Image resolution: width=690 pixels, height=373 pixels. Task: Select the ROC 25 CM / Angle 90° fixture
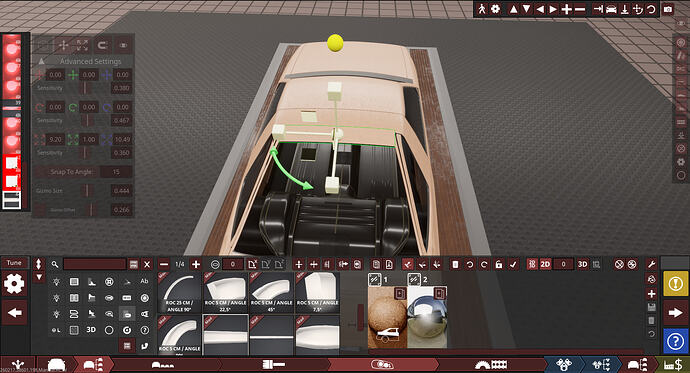pyautogui.click(x=180, y=293)
